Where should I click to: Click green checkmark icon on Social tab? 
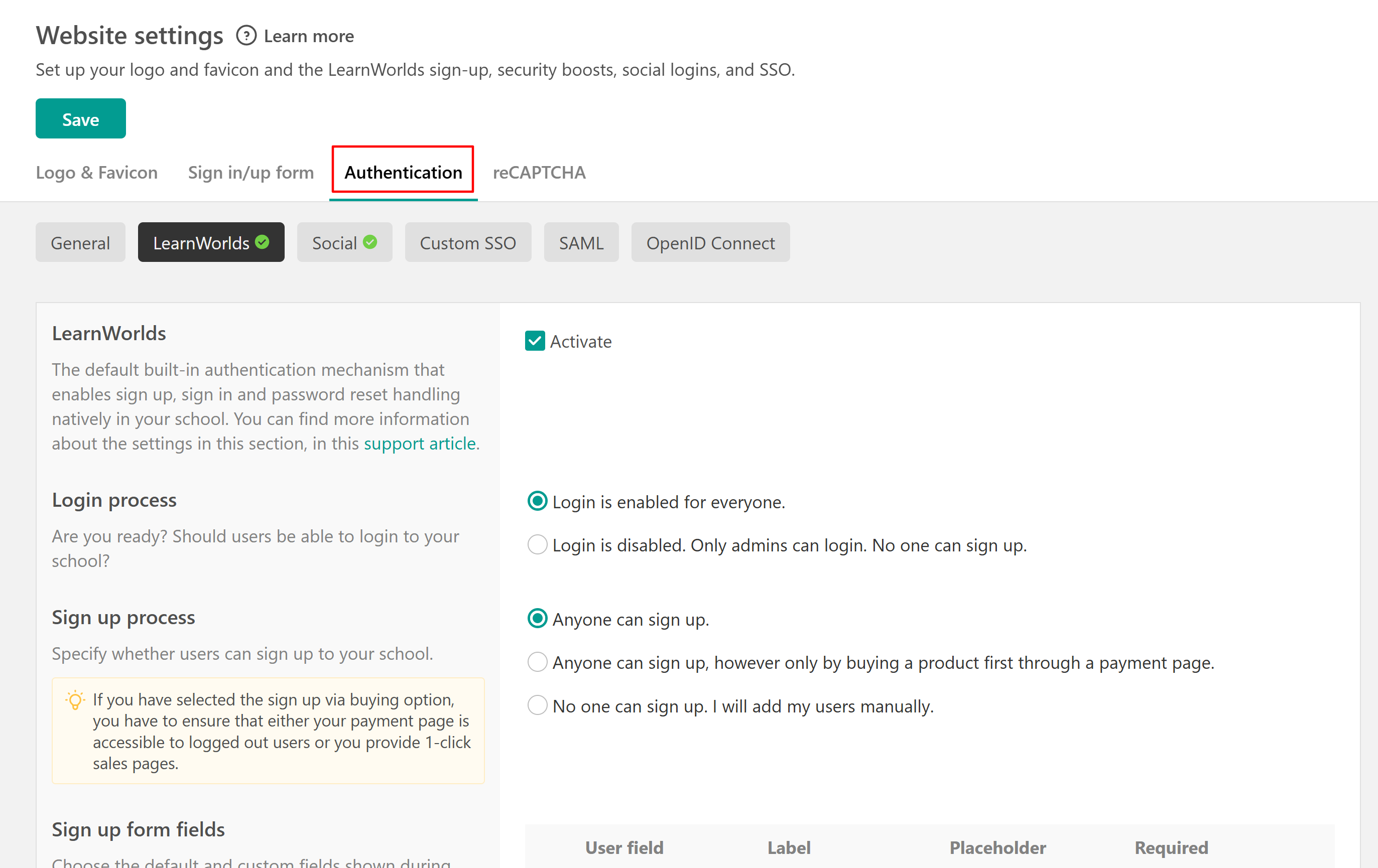370,242
